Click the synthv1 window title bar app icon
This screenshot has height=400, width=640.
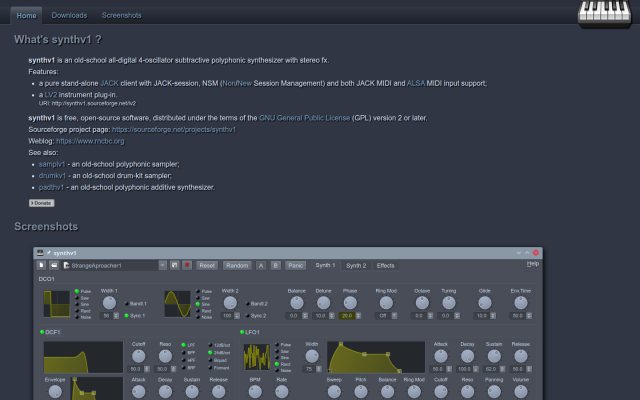point(40,253)
